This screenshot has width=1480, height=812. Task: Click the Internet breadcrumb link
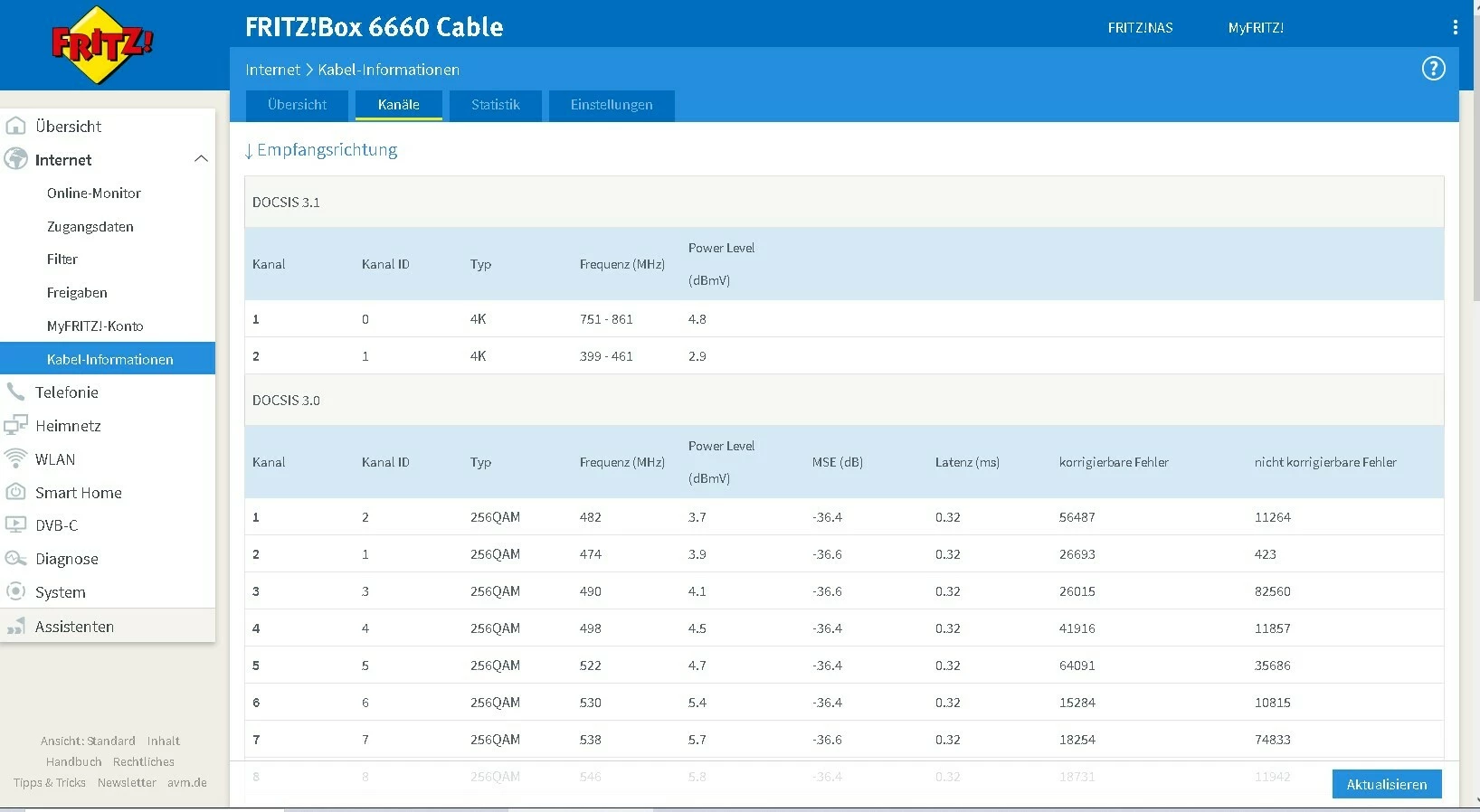pos(272,70)
